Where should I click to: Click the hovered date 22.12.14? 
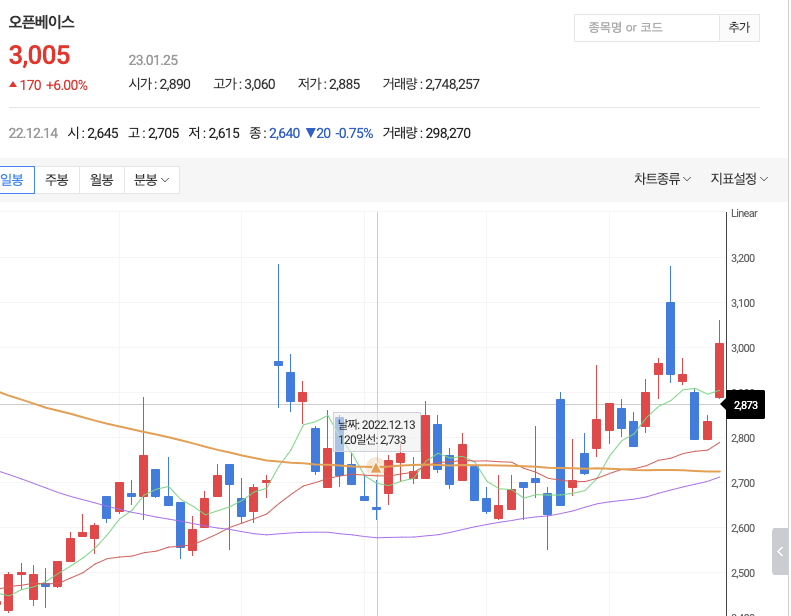pyautogui.click(x=33, y=133)
